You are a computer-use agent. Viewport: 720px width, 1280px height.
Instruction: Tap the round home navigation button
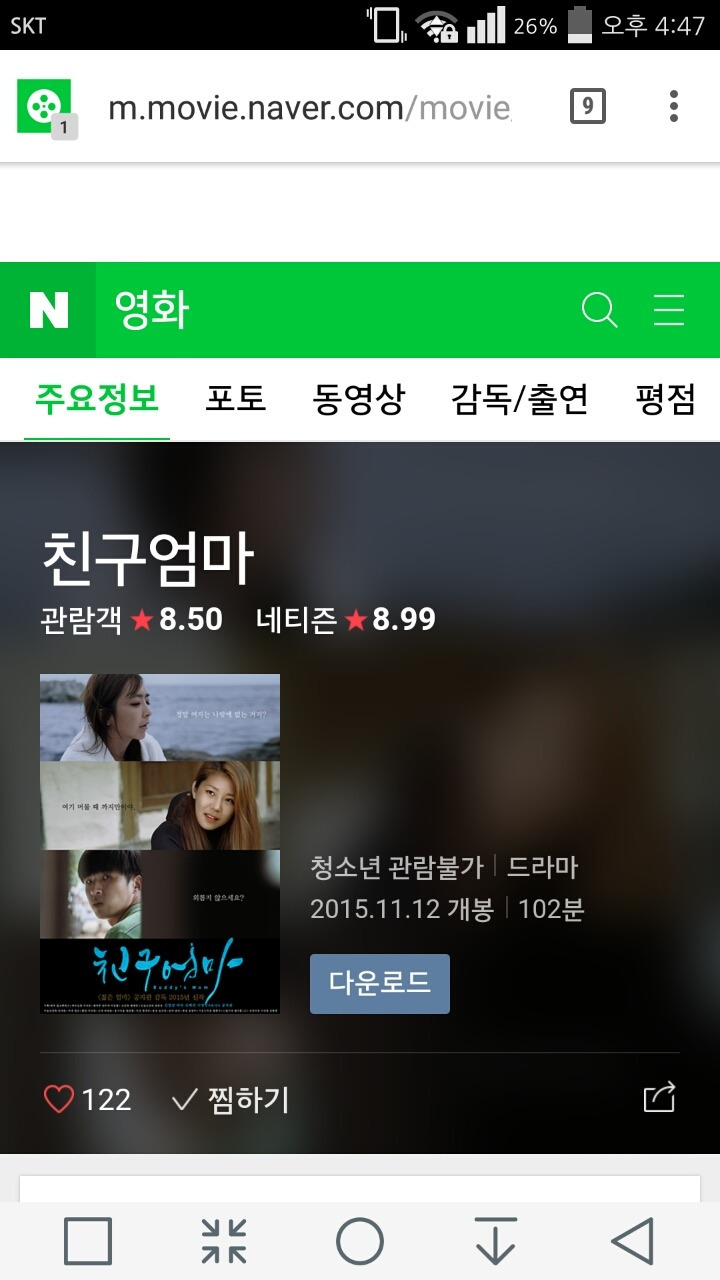360,1241
